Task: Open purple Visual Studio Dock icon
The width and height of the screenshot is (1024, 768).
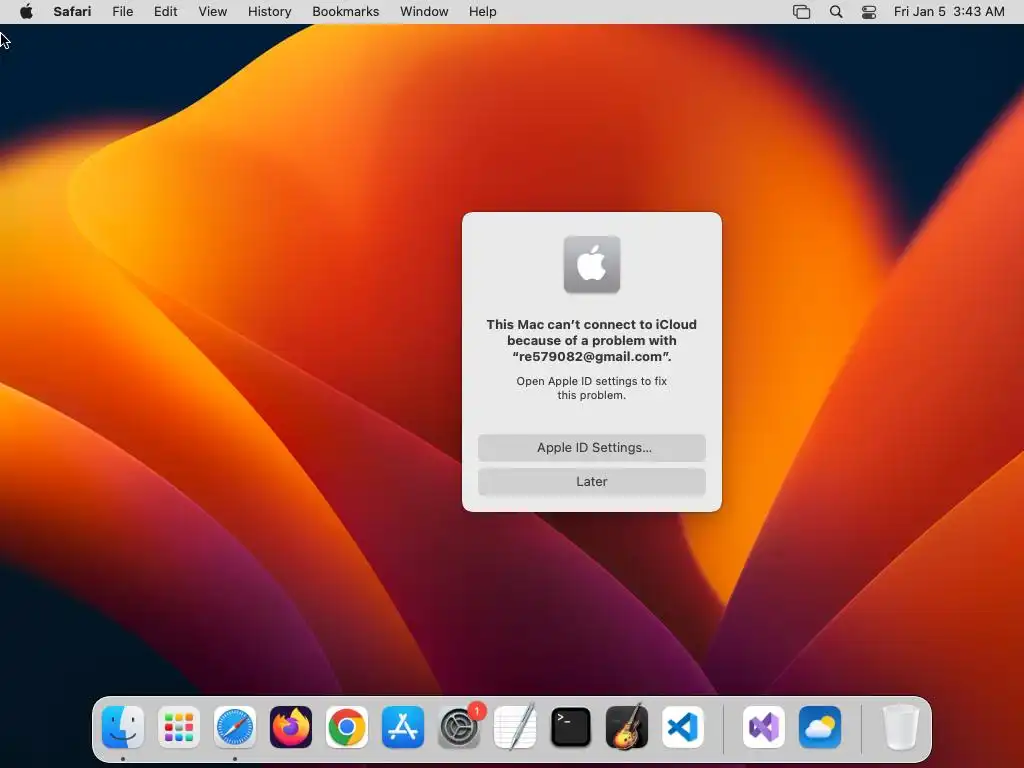Action: pos(763,727)
